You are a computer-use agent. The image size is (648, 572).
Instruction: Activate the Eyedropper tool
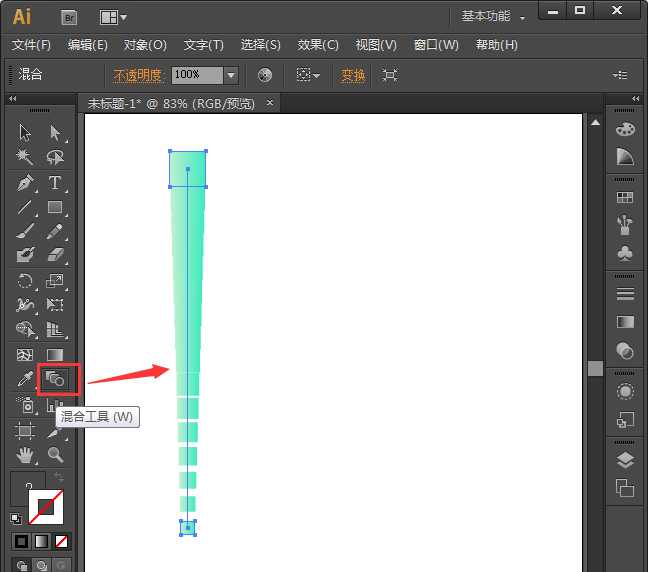pyautogui.click(x=25, y=379)
